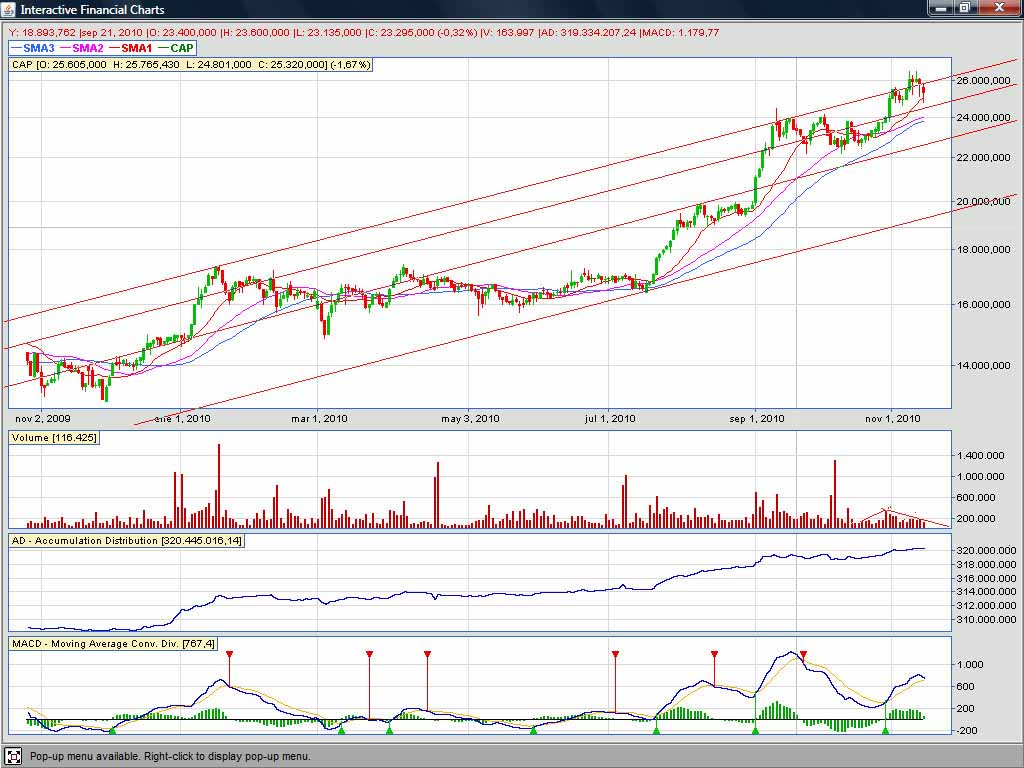Viewport: 1024px width, 768px height.
Task: Click the Volume [116.425] panel label
Action: (54, 438)
